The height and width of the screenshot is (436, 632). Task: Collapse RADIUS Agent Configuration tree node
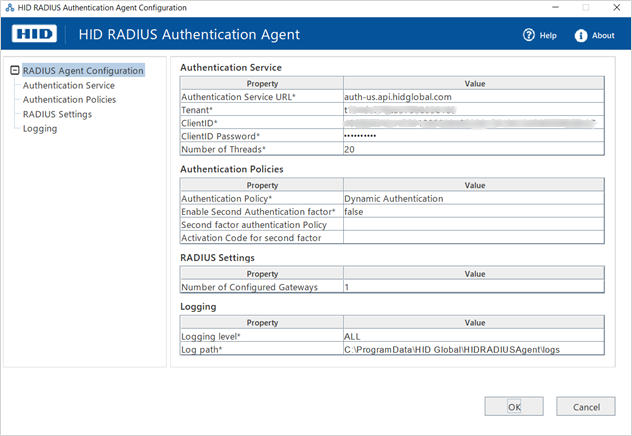[x=15, y=70]
